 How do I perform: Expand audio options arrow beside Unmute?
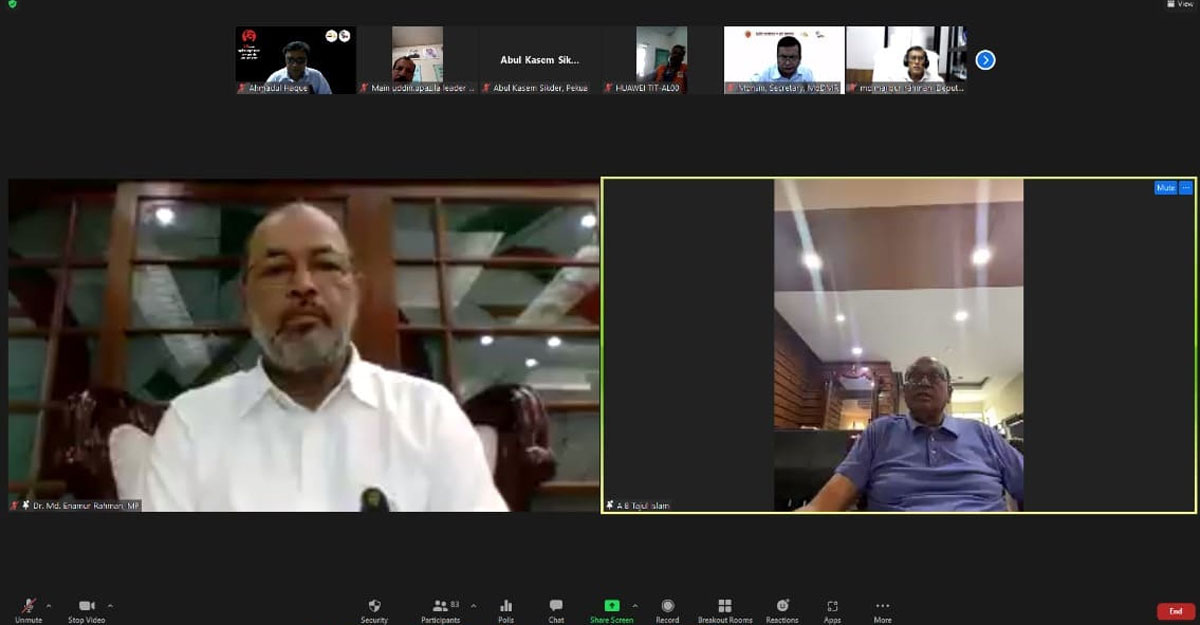tap(49, 605)
